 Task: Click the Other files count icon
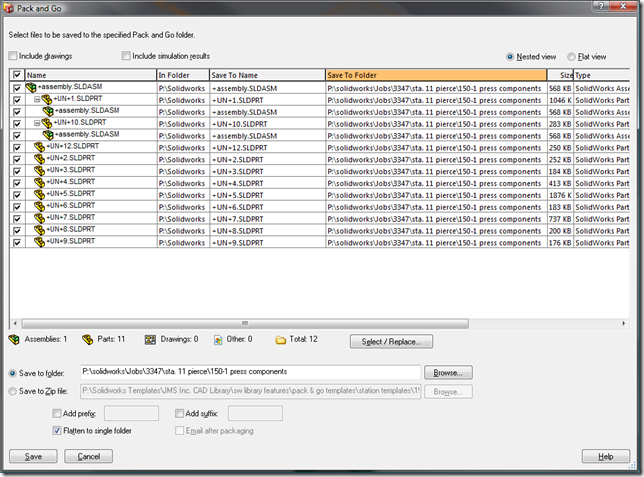218,340
